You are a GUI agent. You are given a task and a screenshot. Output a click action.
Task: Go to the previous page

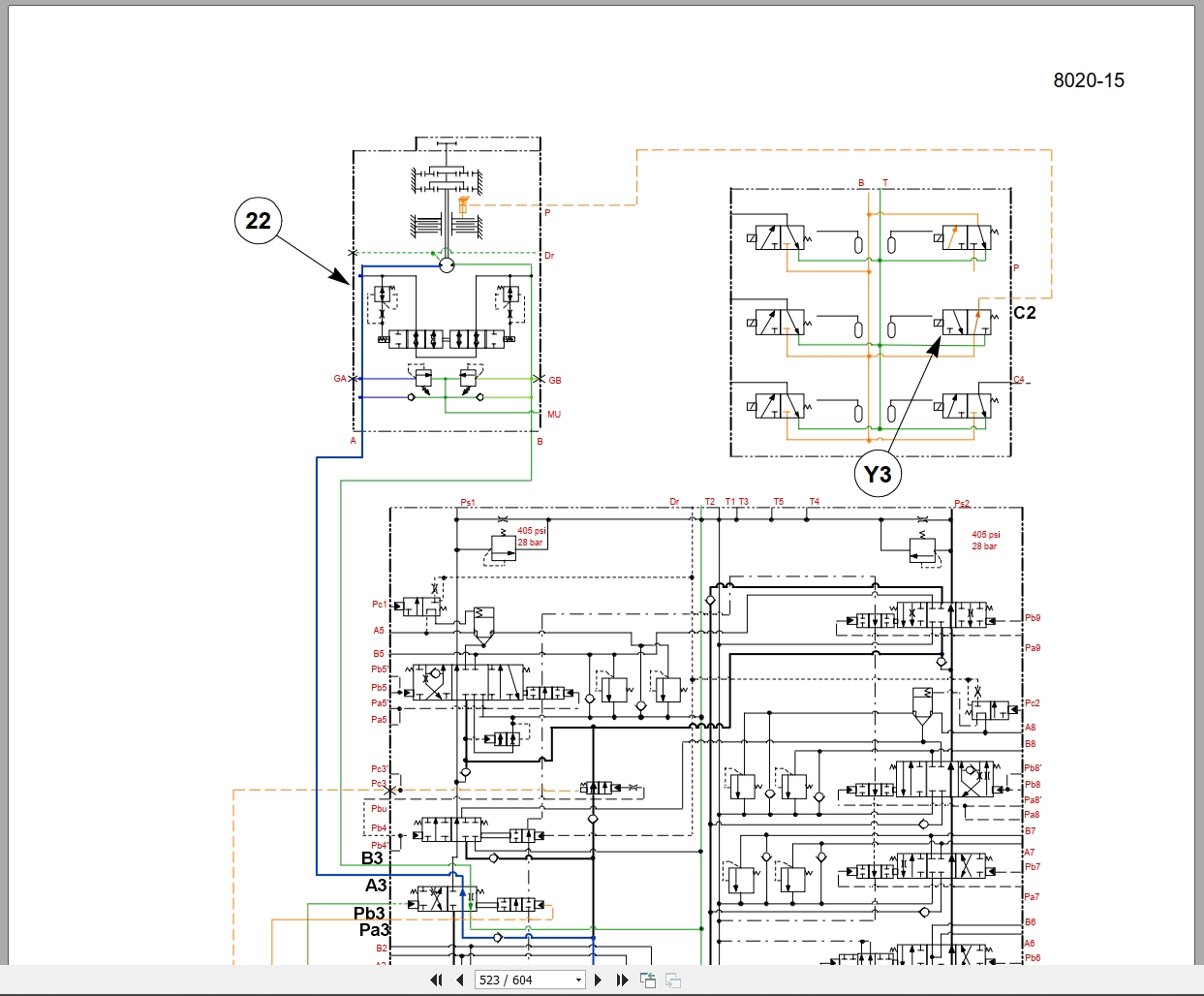pyautogui.click(x=458, y=980)
